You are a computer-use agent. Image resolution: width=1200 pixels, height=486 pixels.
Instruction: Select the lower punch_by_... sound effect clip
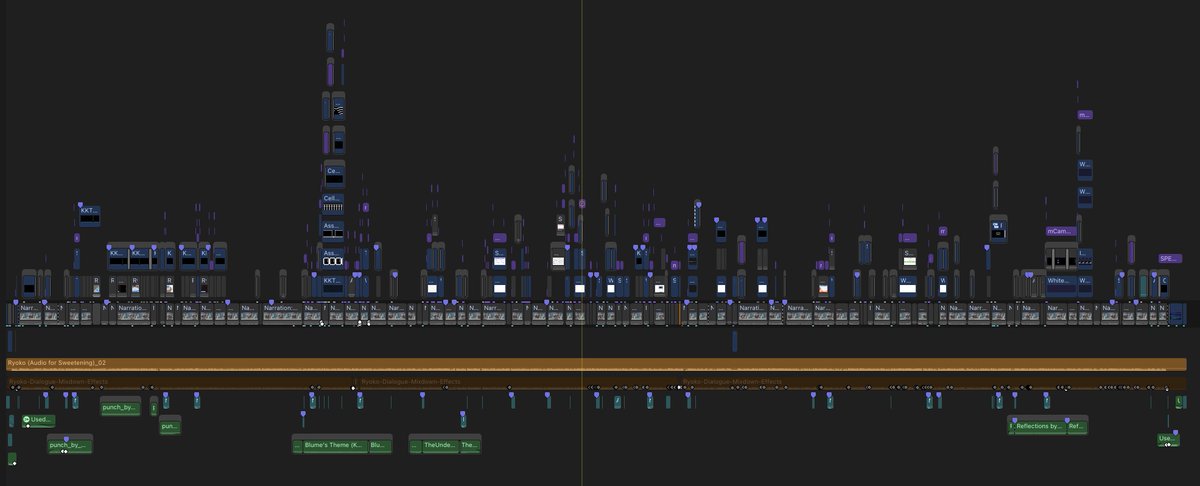click(x=70, y=444)
